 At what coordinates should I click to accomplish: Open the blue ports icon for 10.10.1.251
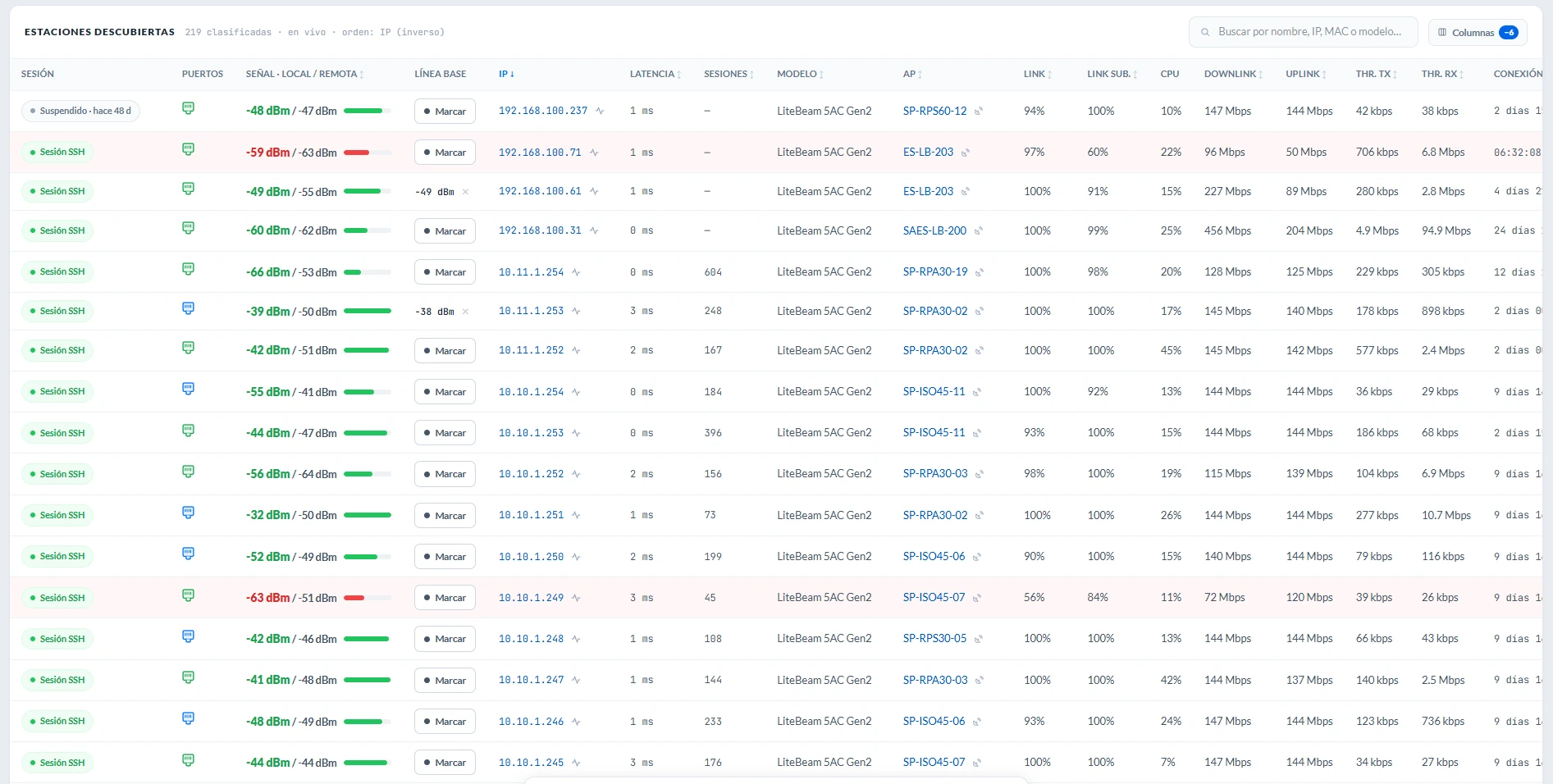[188, 513]
